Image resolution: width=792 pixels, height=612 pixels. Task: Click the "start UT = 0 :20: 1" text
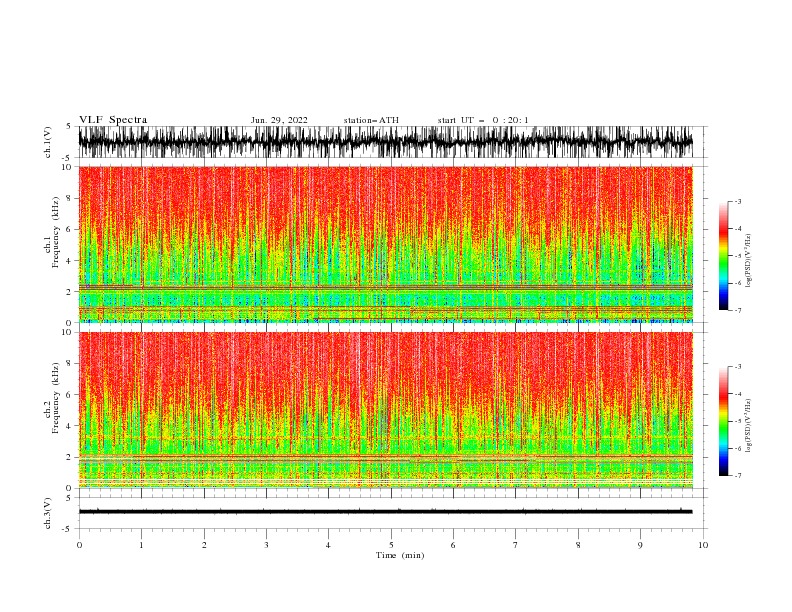483,120
